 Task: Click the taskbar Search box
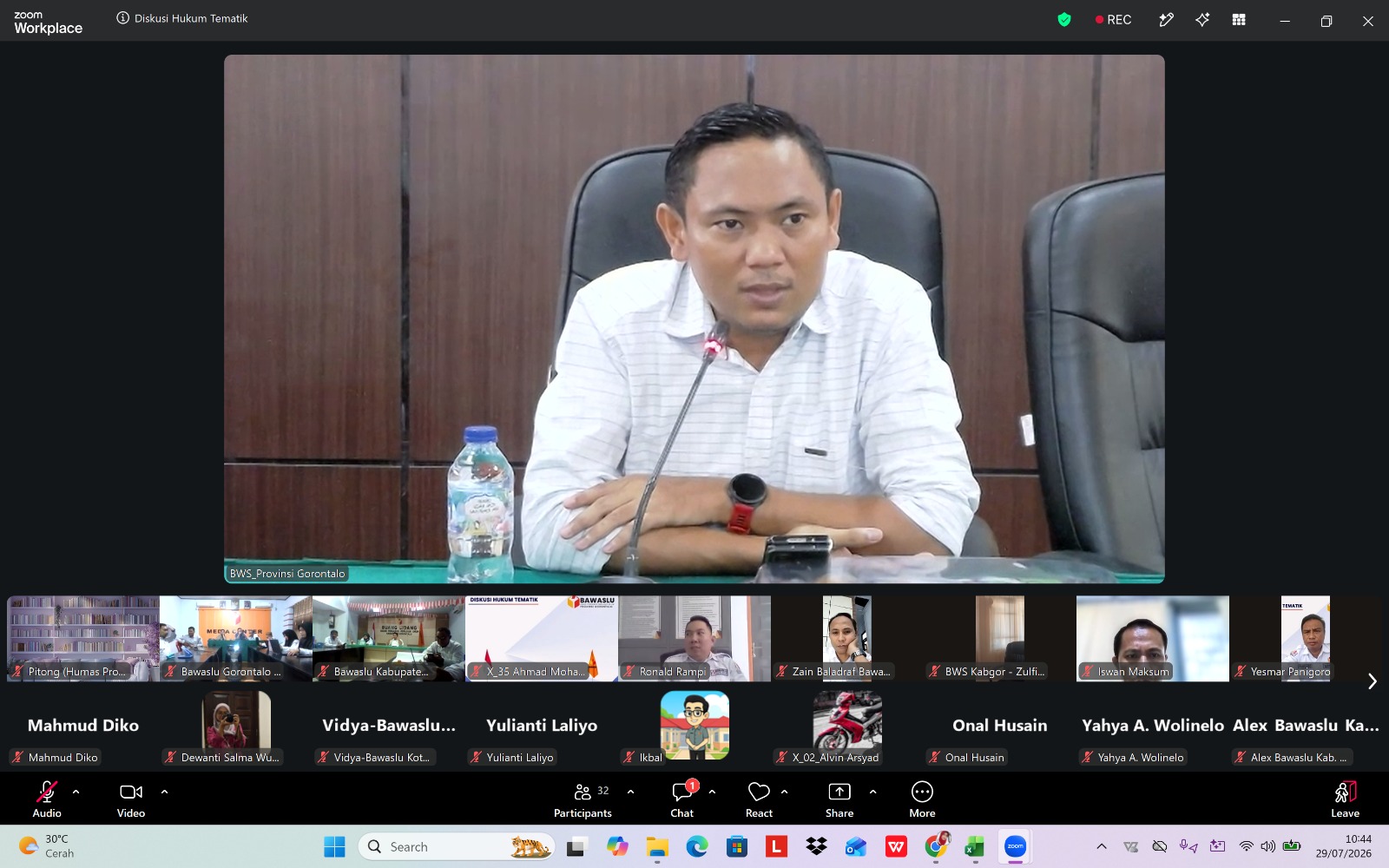pyautogui.click(x=457, y=846)
